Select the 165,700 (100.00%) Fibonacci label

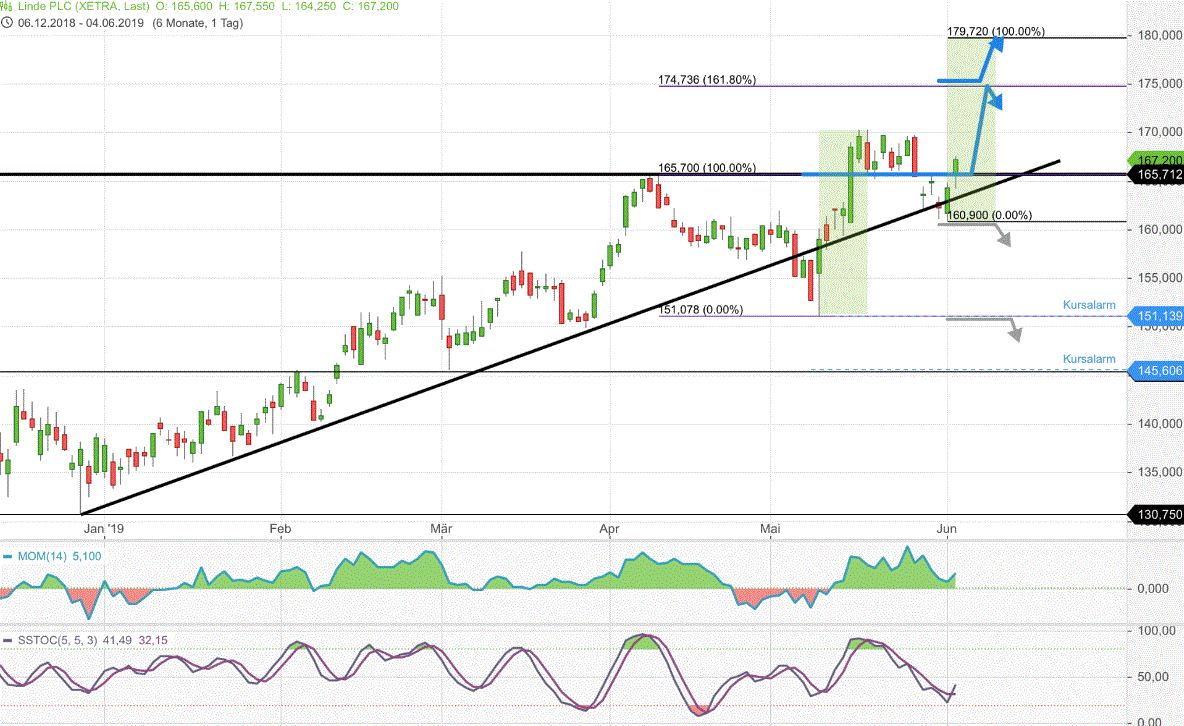pyautogui.click(x=707, y=168)
